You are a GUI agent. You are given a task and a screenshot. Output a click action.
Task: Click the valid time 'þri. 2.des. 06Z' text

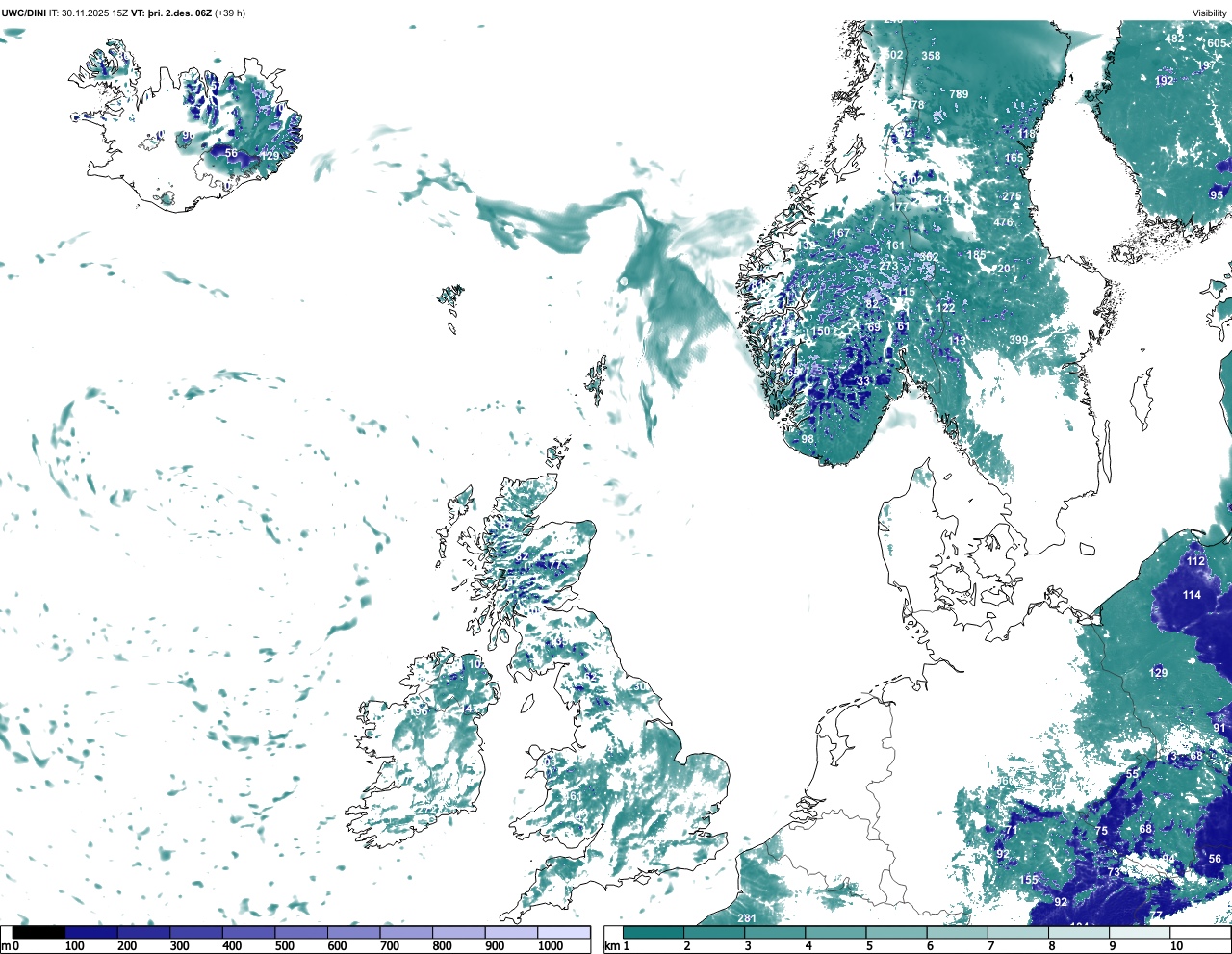click(180, 13)
